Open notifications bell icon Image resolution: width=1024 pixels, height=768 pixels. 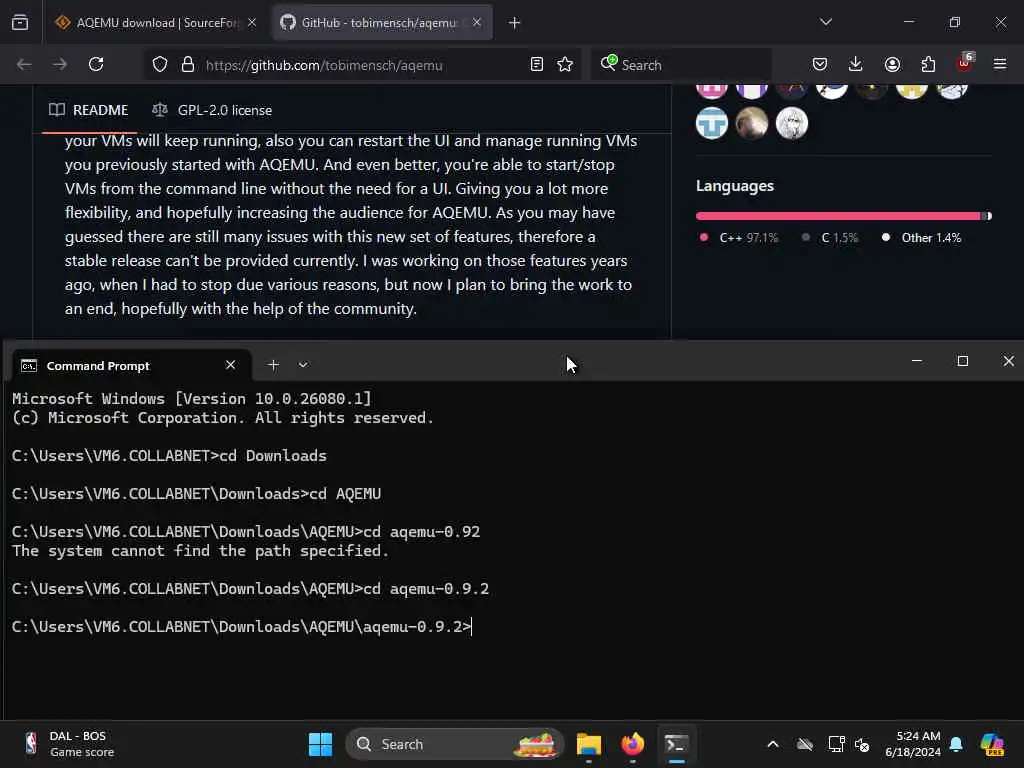click(956, 744)
